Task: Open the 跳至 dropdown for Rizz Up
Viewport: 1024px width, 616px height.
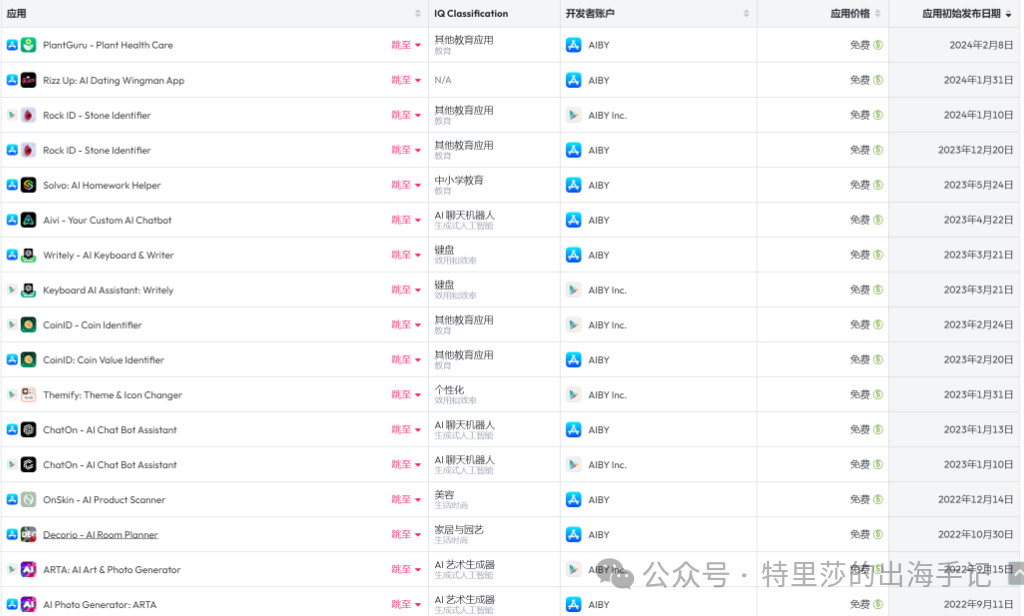Action: (x=406, y=80)
